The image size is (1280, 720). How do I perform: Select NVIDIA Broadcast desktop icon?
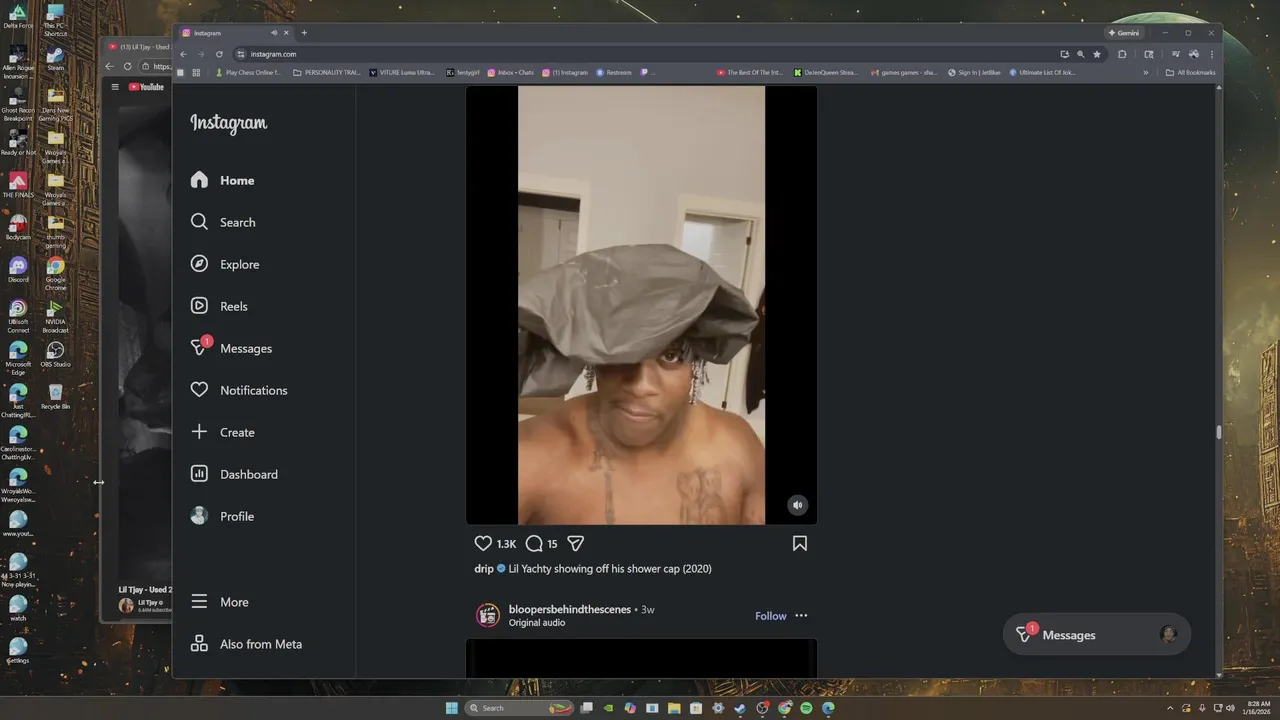tap(55, 314)
